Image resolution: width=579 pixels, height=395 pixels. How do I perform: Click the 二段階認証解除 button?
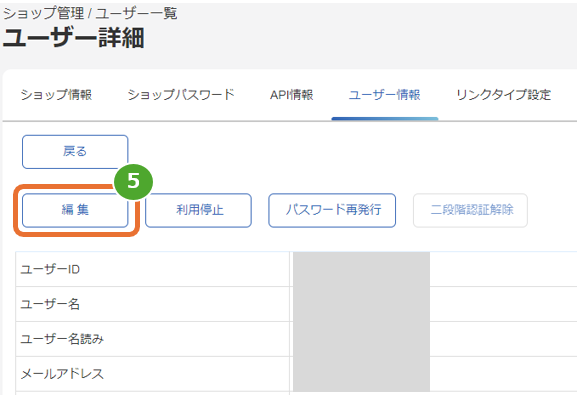click(x=470, y=210)
